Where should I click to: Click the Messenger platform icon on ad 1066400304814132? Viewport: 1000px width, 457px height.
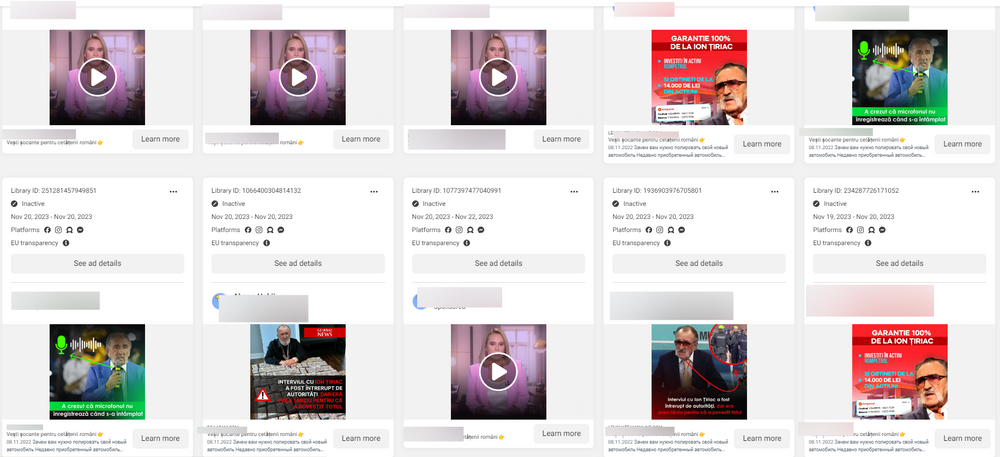281,230
